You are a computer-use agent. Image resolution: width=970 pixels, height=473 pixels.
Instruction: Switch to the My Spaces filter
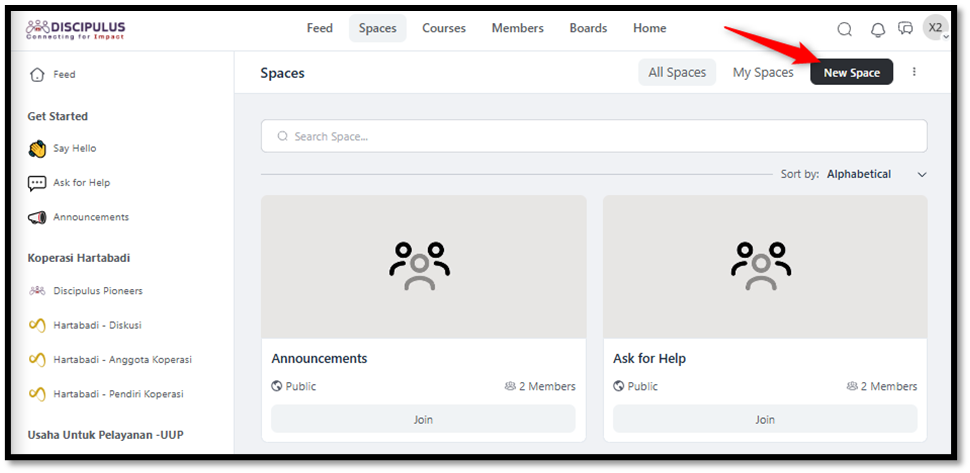click(x=762, y=72)
